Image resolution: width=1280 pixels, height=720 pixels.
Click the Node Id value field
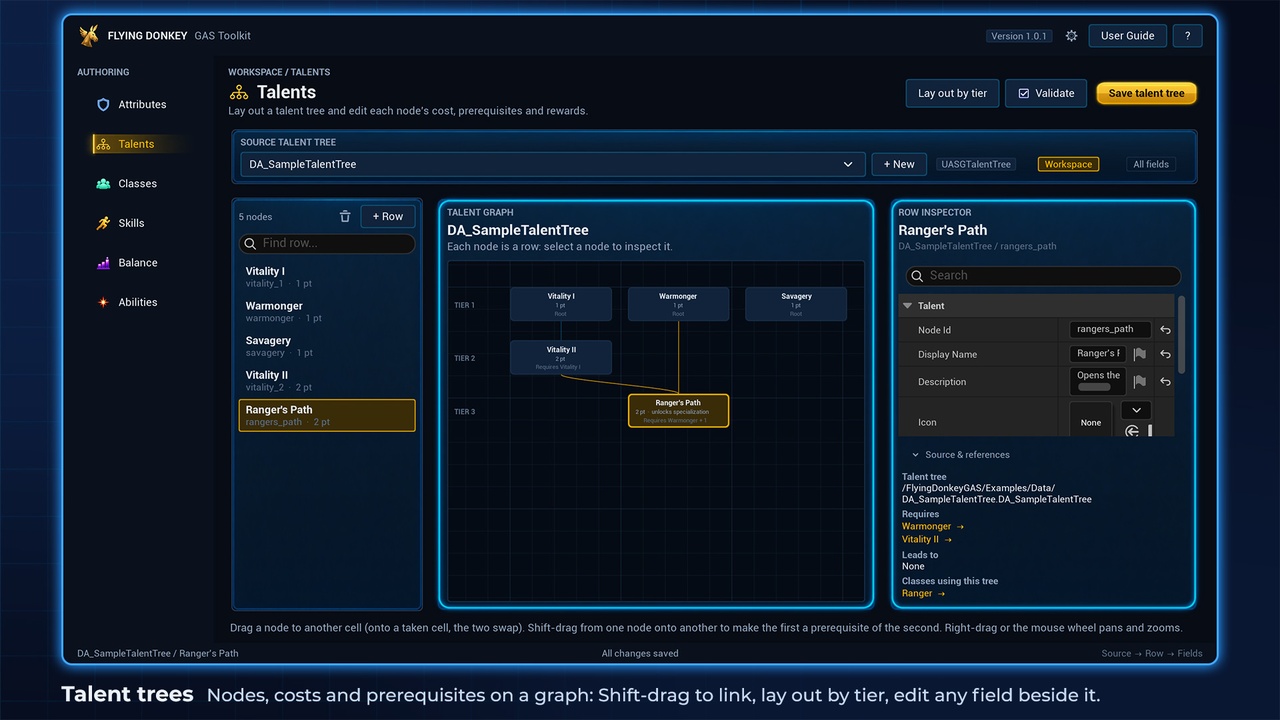tap(1110, 330)
